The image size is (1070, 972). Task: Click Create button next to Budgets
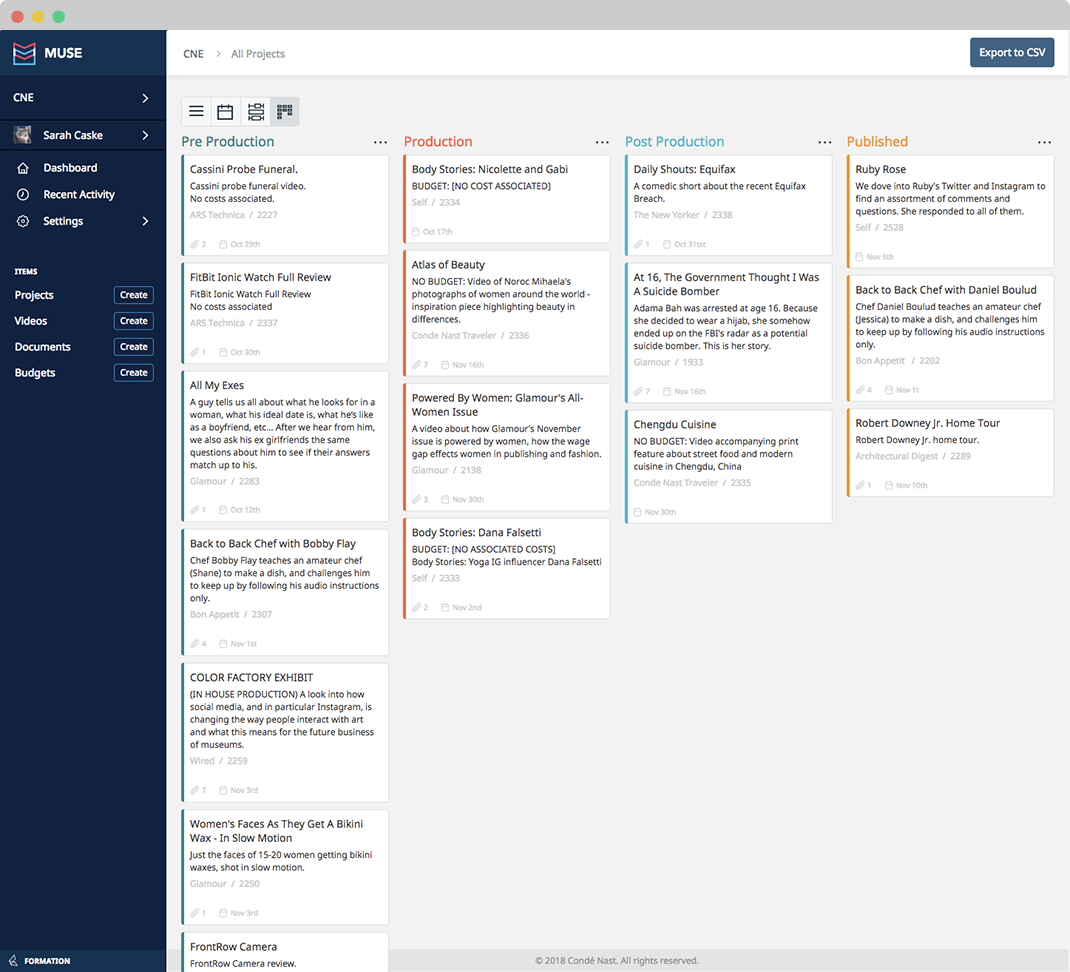[x=134, y=373]
